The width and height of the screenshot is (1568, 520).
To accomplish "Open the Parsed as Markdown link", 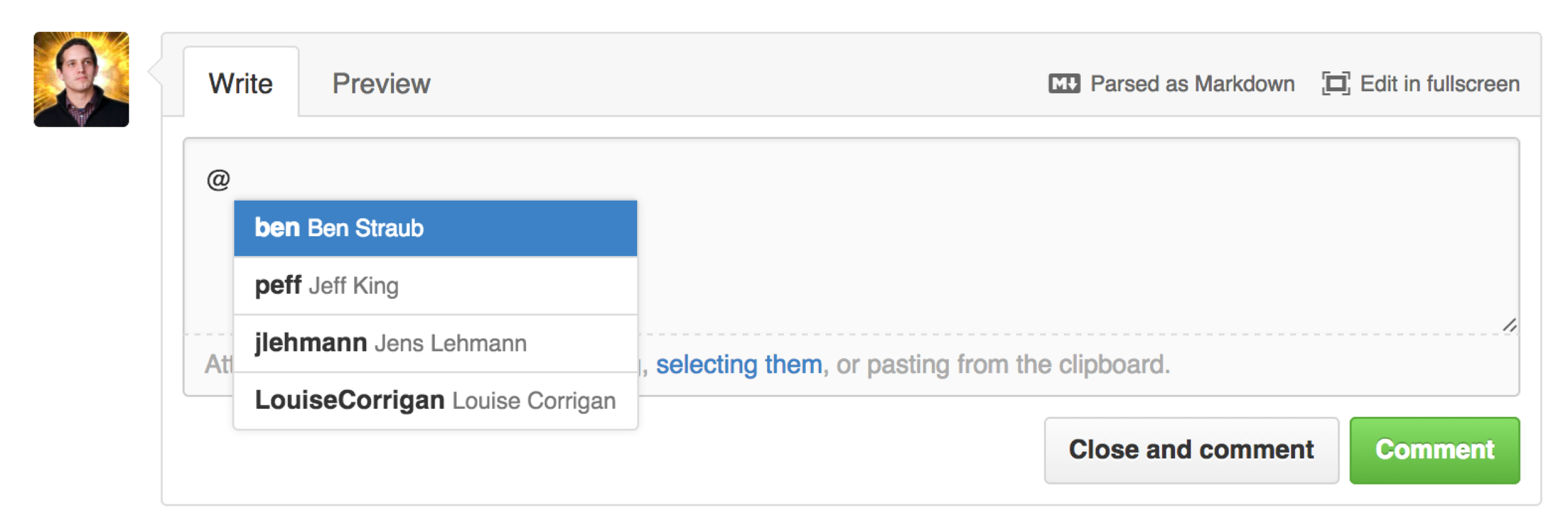I will tap(1192, 84).
